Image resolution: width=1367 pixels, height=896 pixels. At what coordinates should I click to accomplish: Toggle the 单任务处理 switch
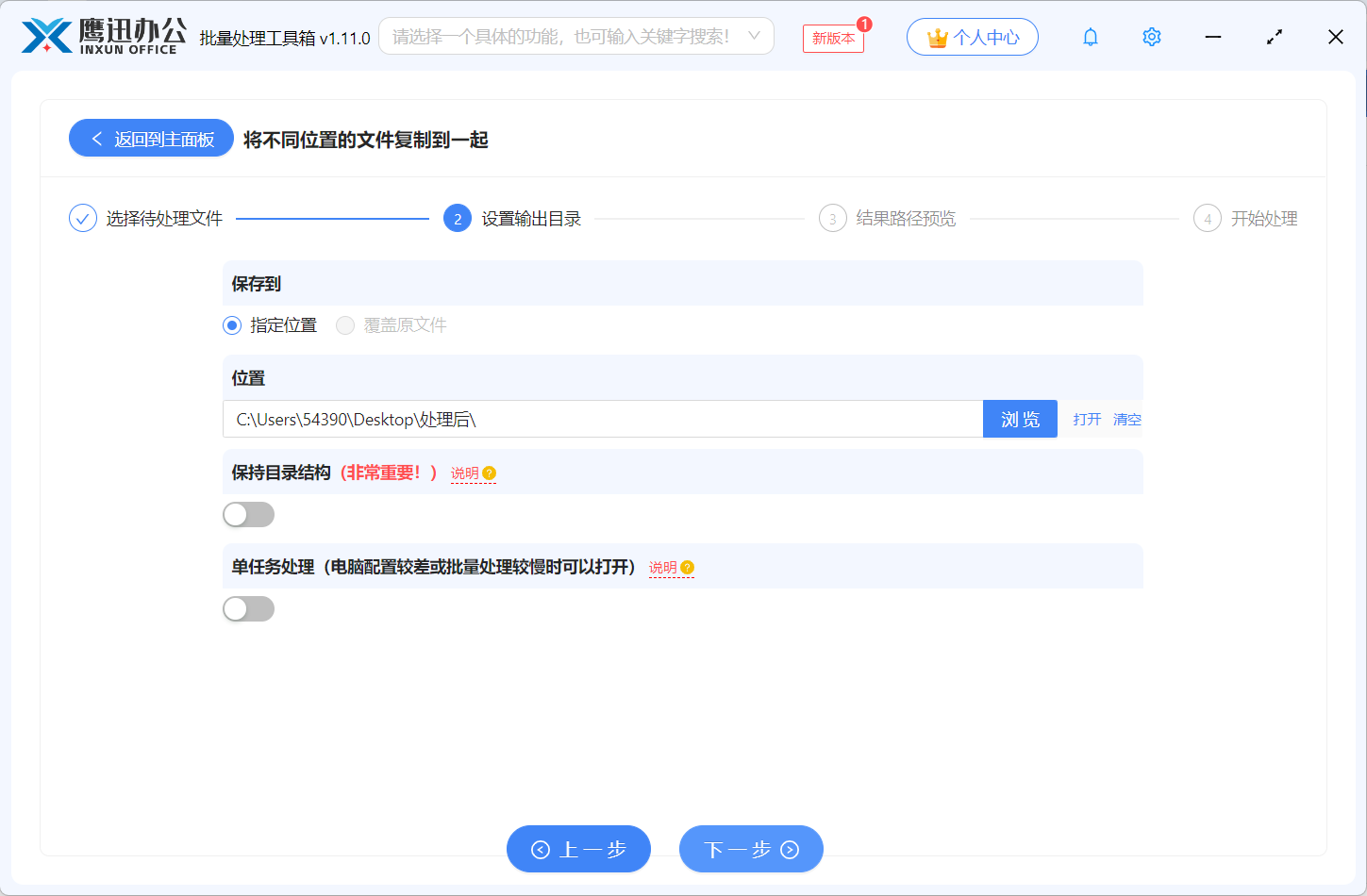249,608
